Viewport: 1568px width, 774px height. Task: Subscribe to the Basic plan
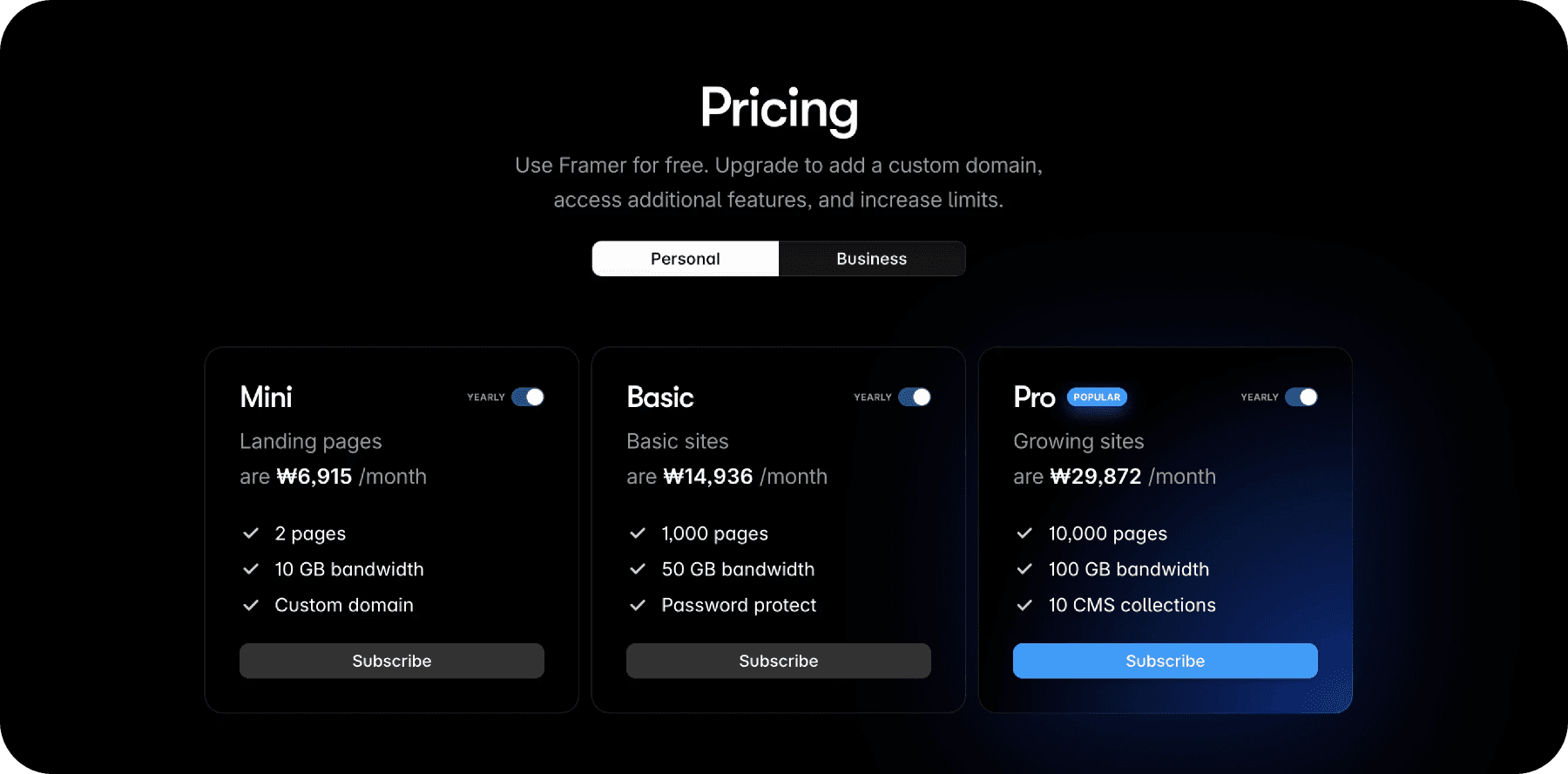coord(779,661)
